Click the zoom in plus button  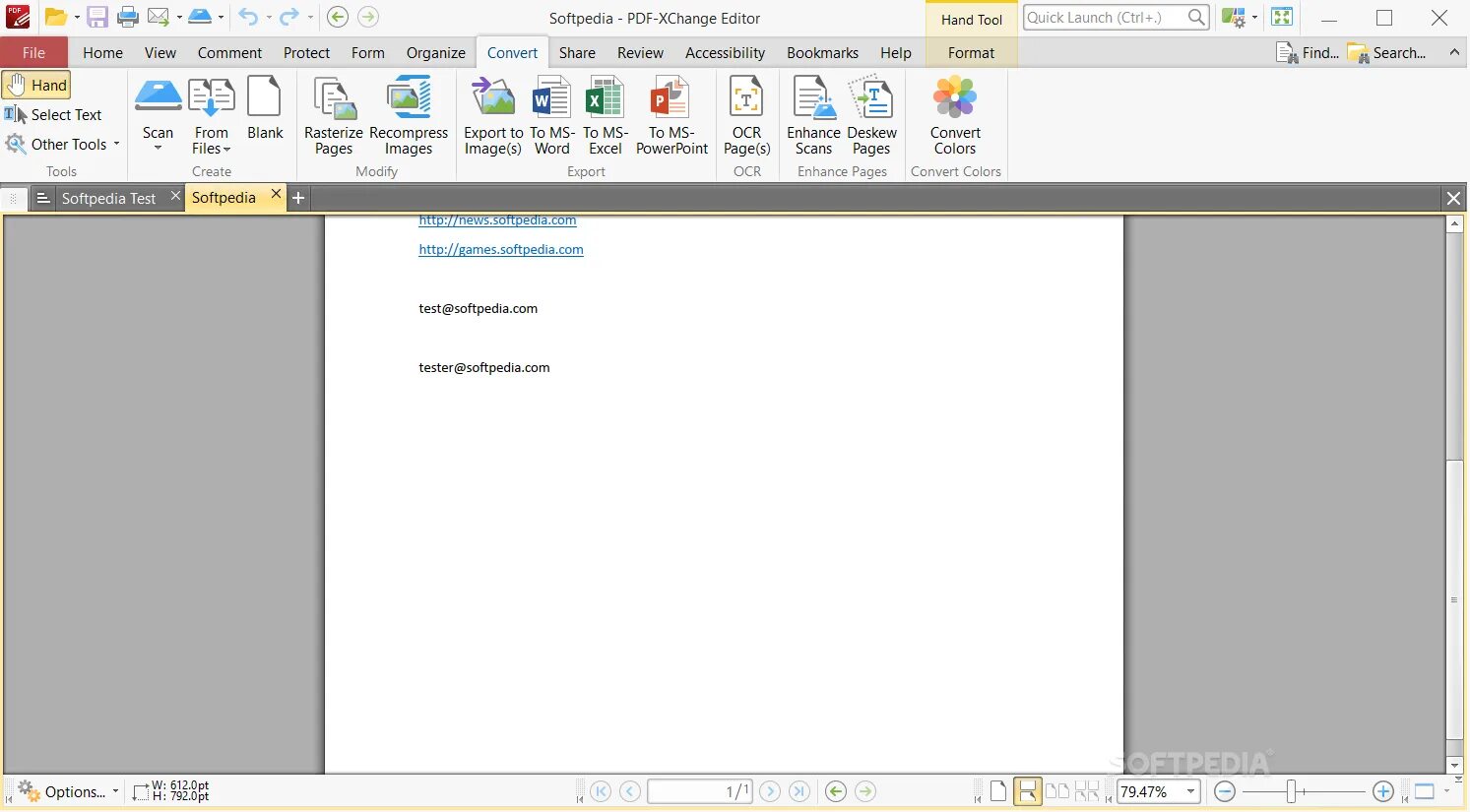point(1383,791)
